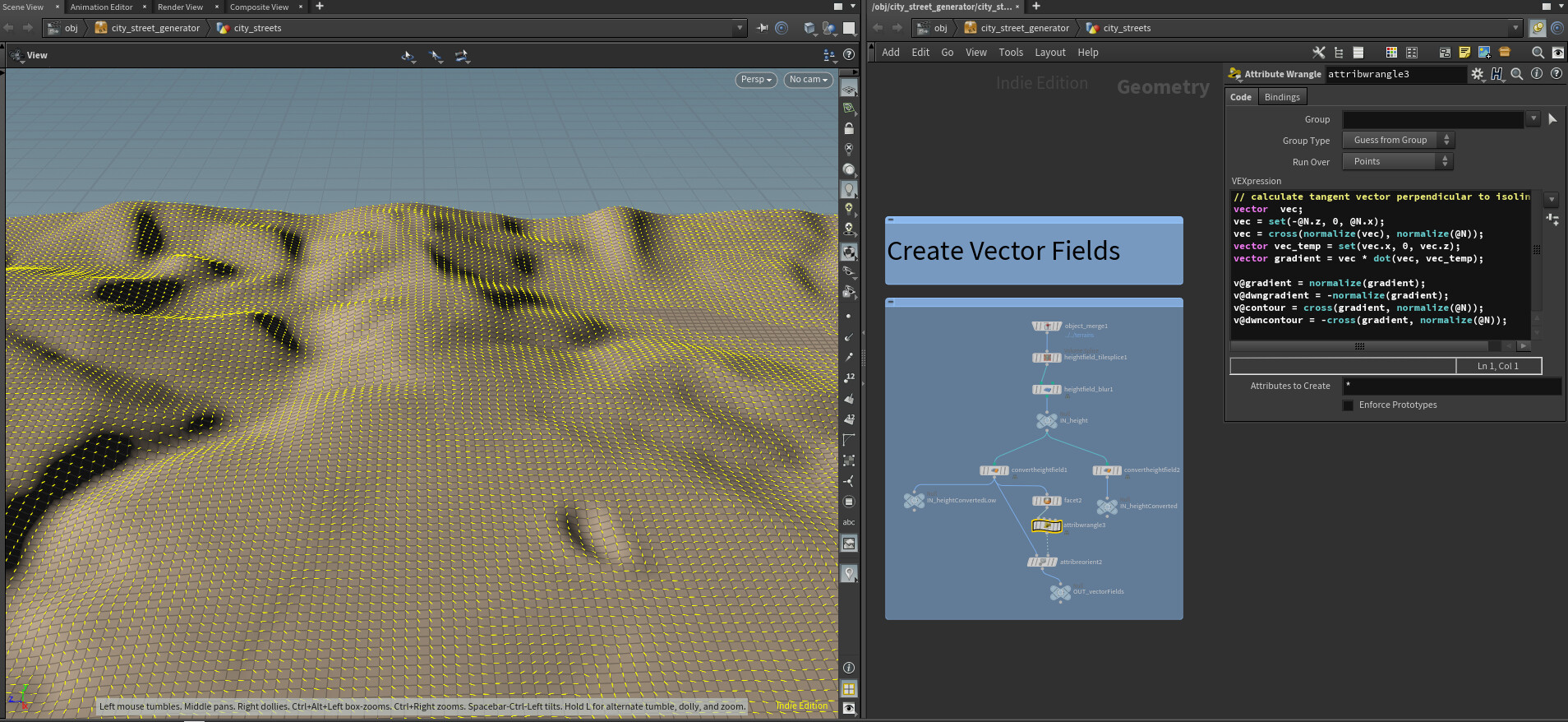Click the network pane link target icon
Screen dimensions: 1568x722
click(x=1557, y=28)
